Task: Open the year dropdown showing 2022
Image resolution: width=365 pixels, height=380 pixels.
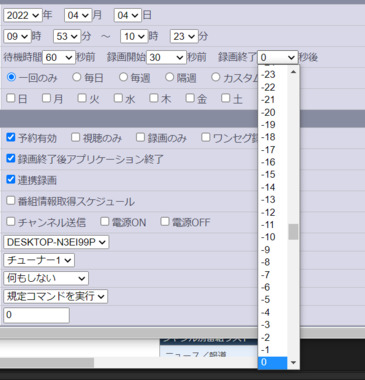Action: click(x=23, y=15)
